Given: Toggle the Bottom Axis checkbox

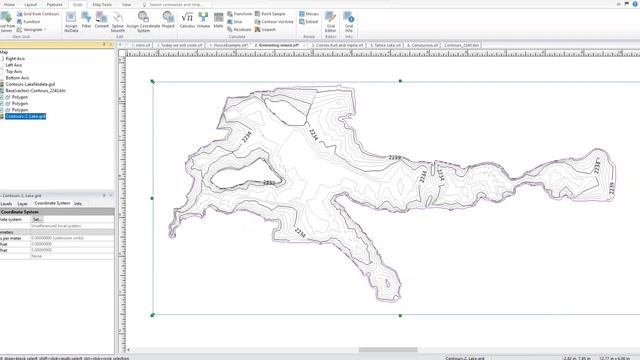Looking at the screenshot, I should (2, 78).
